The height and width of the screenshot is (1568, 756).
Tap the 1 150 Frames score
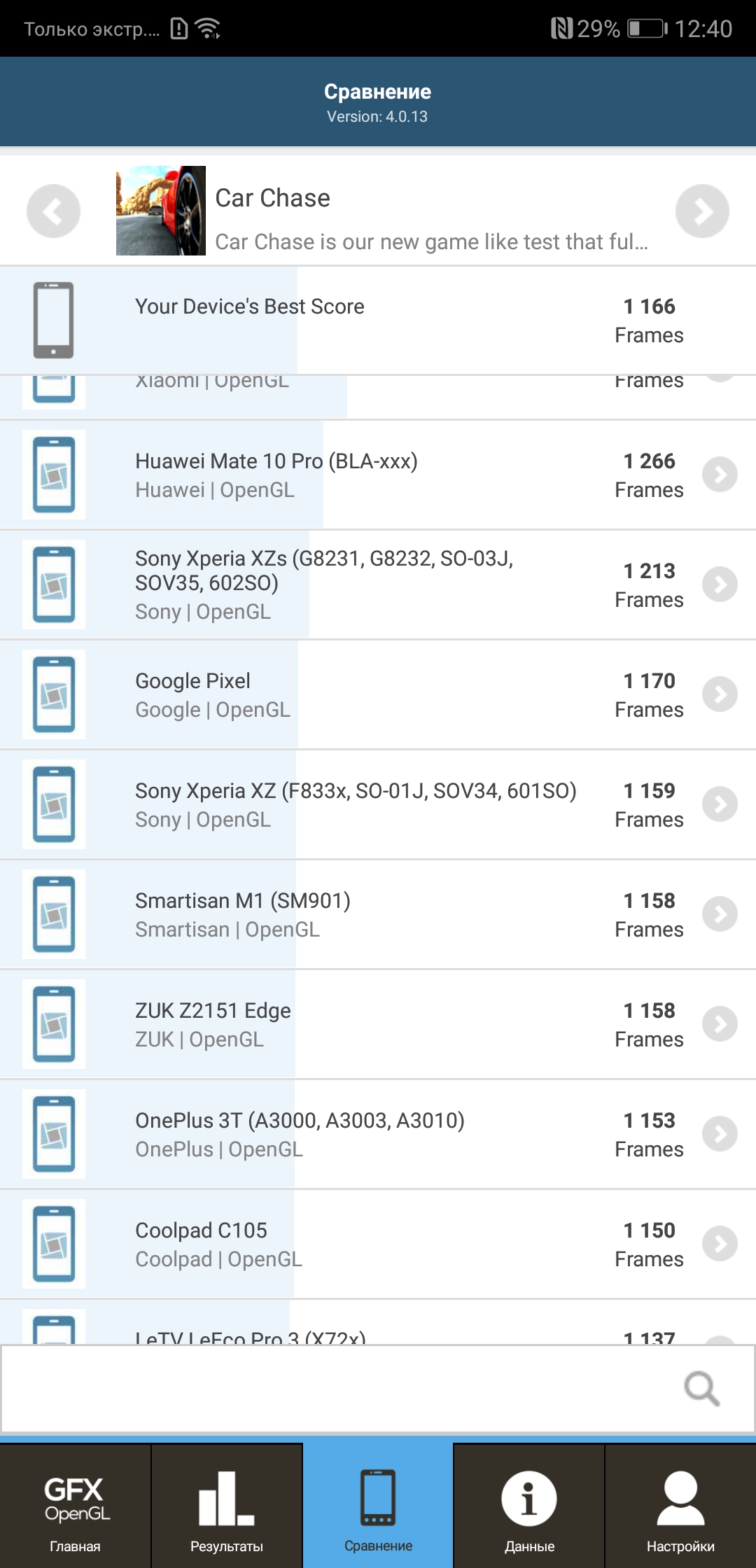tap(649, 1245)
